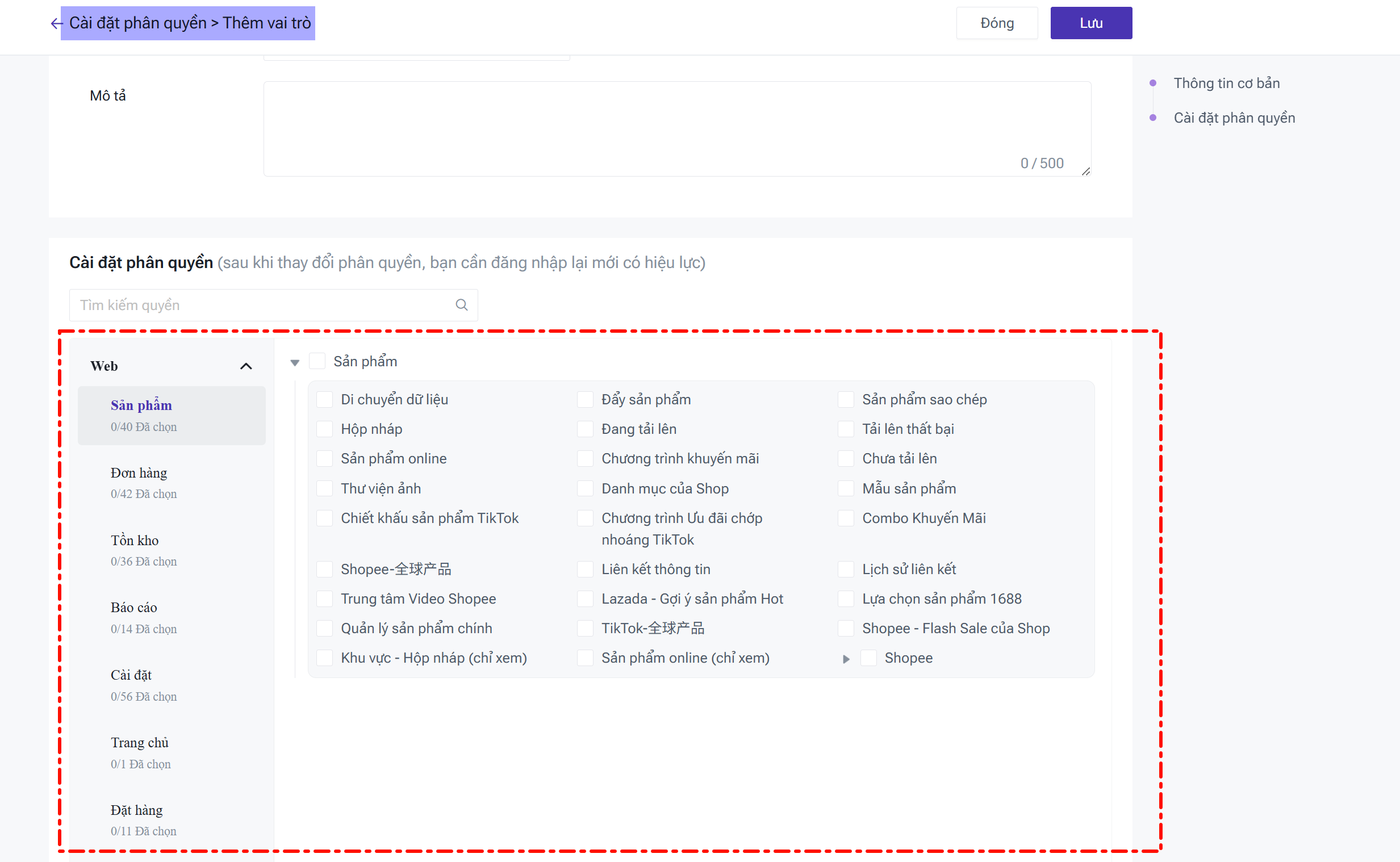Click the Đóng button
The width and height of the screenshot is (1400, 862).
coord(996,23)
